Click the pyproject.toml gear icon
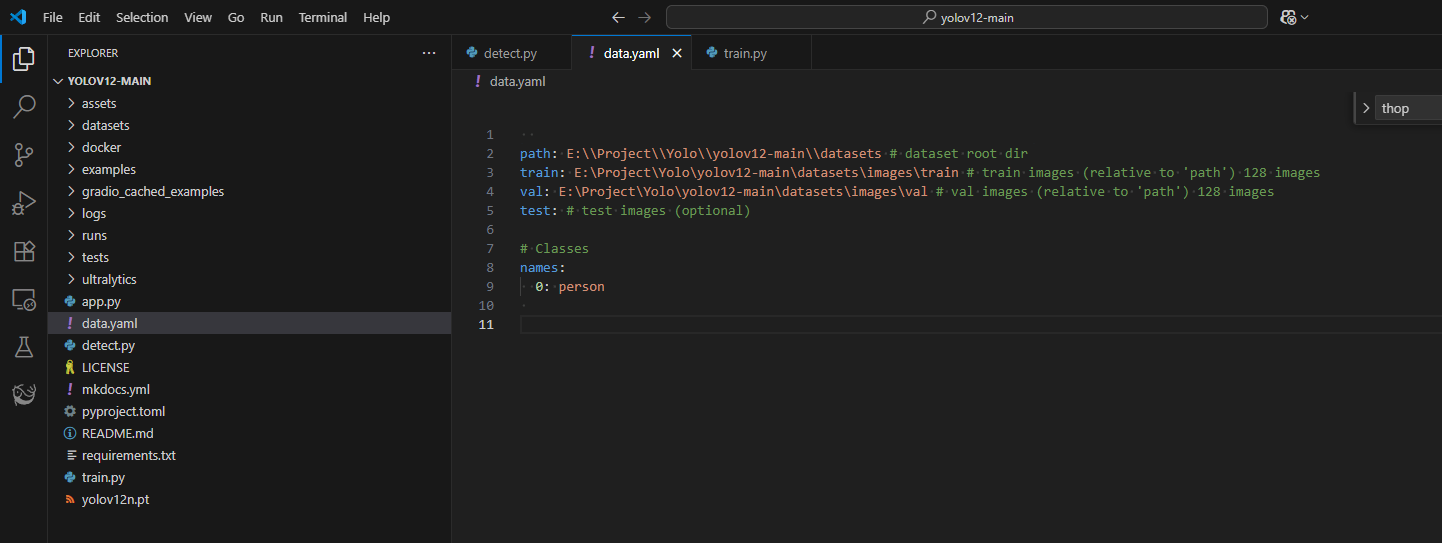 pyautogui.click(x=70, y=411)
